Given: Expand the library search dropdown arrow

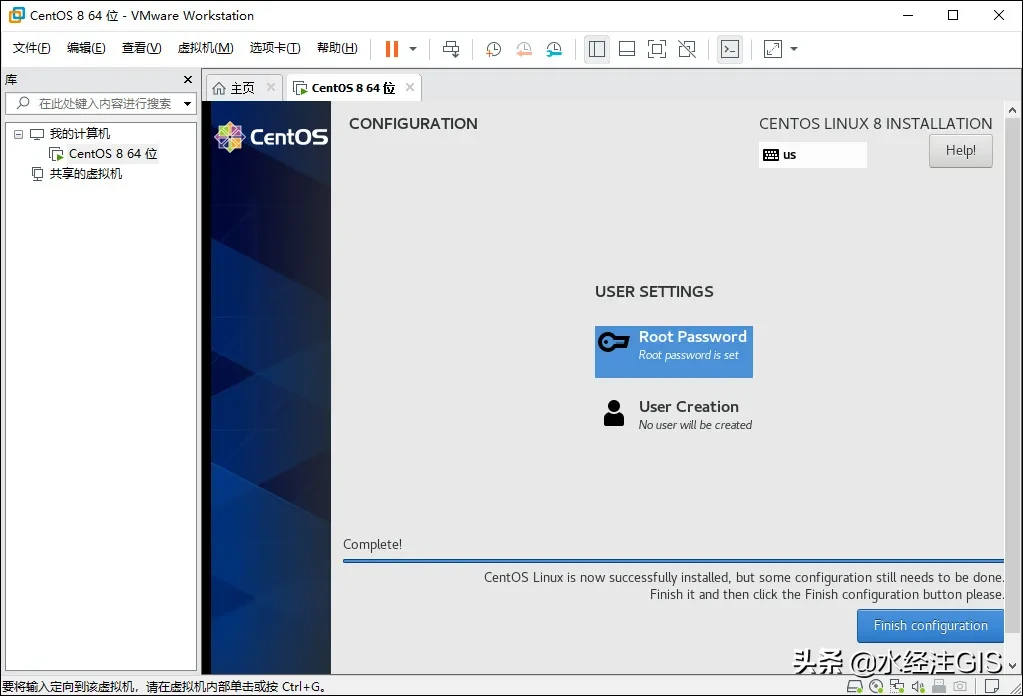Looking at the screenshot, I should tap(188, 103).
